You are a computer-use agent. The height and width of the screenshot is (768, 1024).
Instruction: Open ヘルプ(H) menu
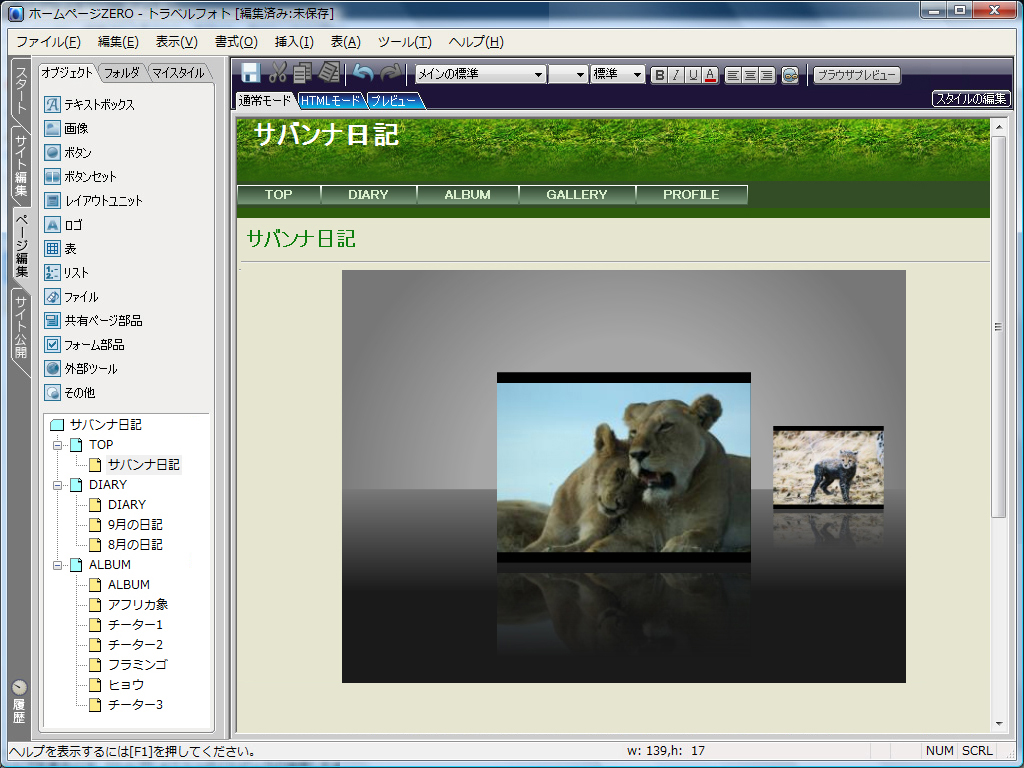click(476, 42)
